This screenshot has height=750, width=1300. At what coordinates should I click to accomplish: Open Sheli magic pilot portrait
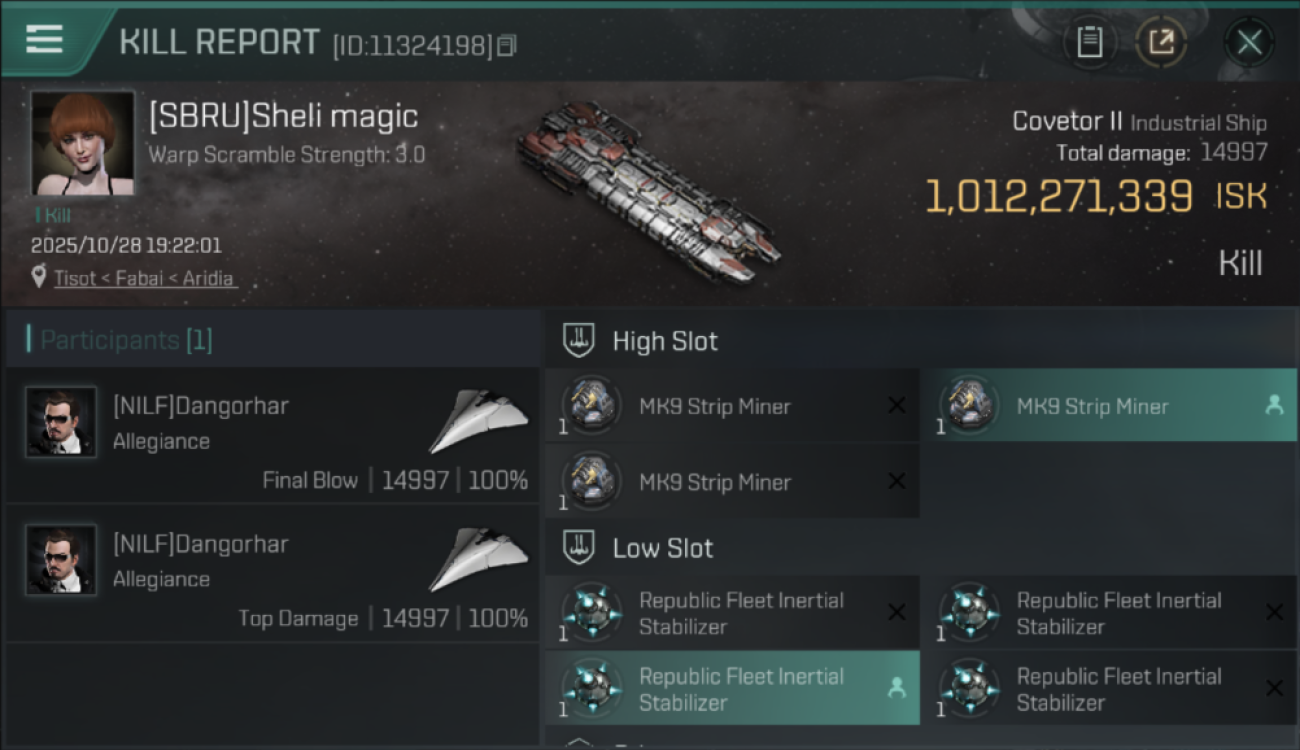(82, 143)
